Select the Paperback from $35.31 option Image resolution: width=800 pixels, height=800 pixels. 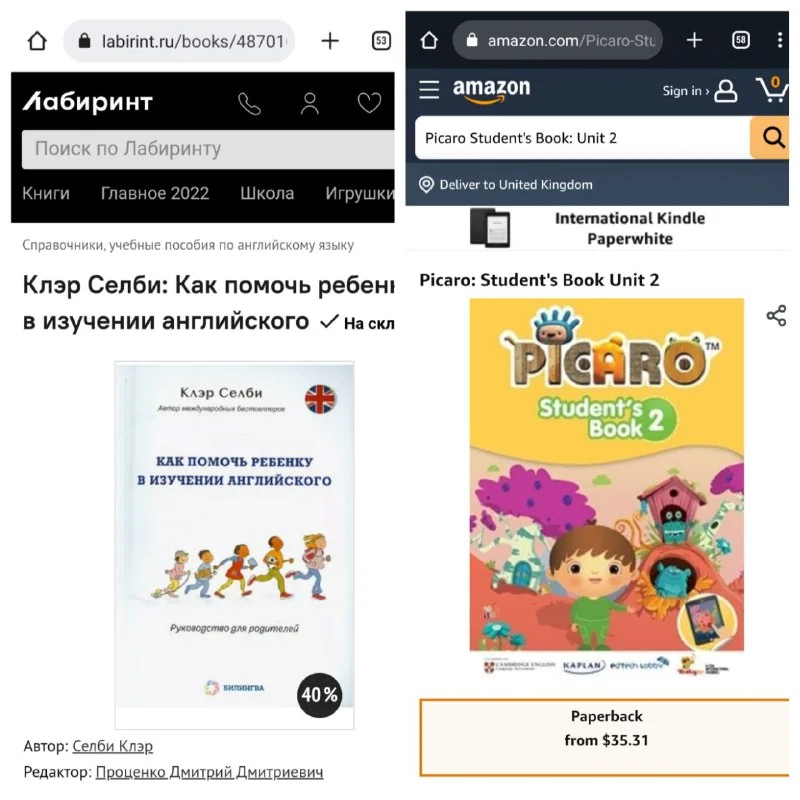[x=605, y=738]
